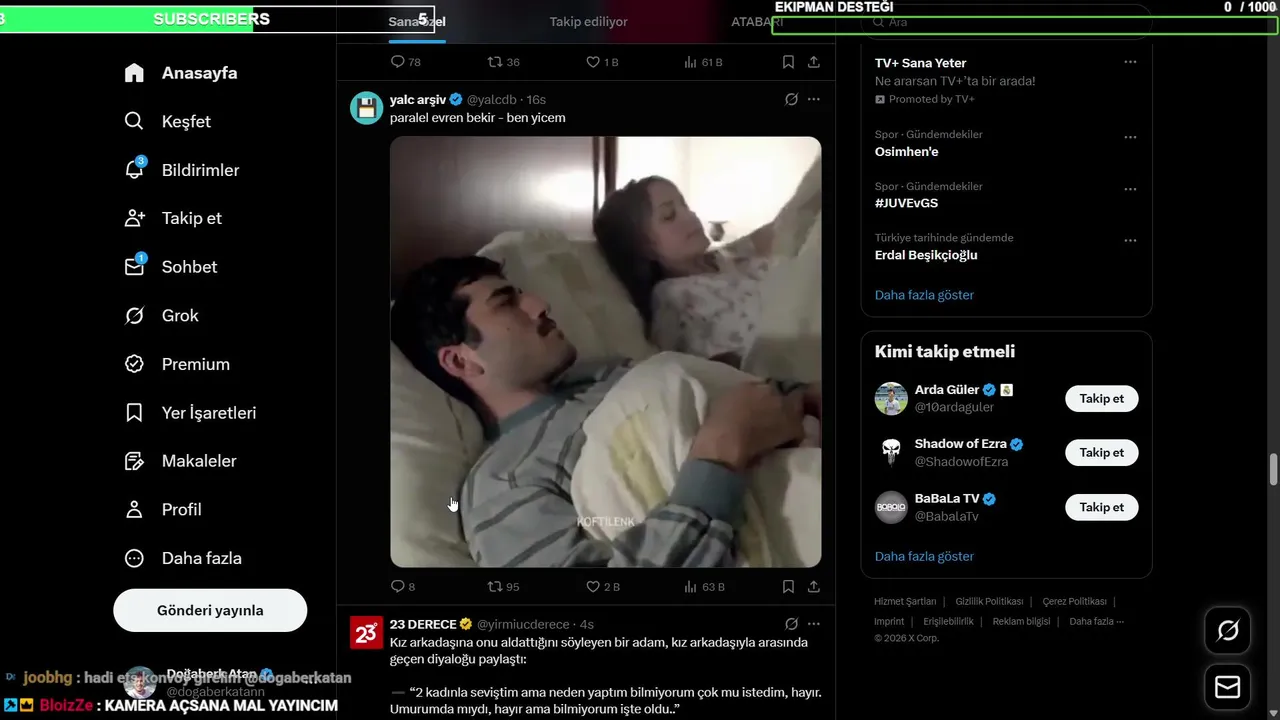Open floating messages envelope button
Screen dimensions: 1280x720
1227,687
